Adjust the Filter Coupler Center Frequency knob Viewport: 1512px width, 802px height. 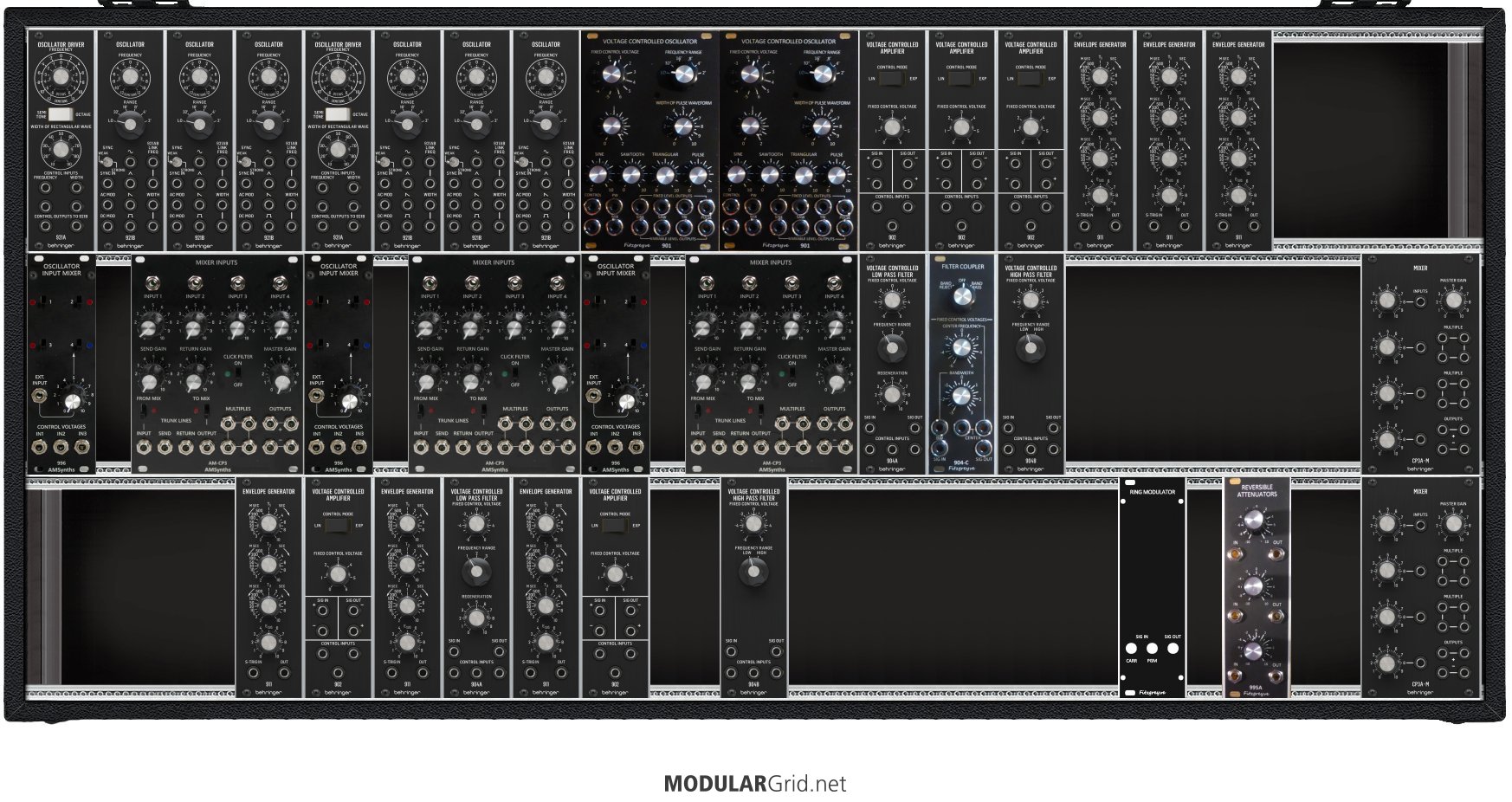[x=961, y=347]
